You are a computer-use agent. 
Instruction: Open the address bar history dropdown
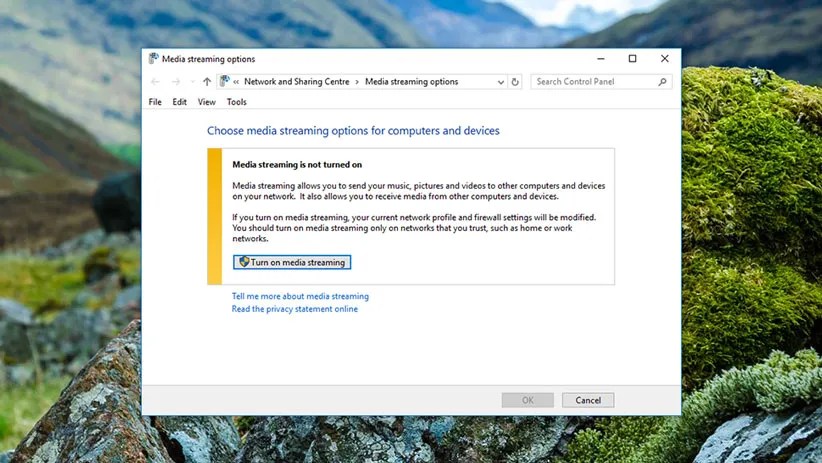coord(500,82)
